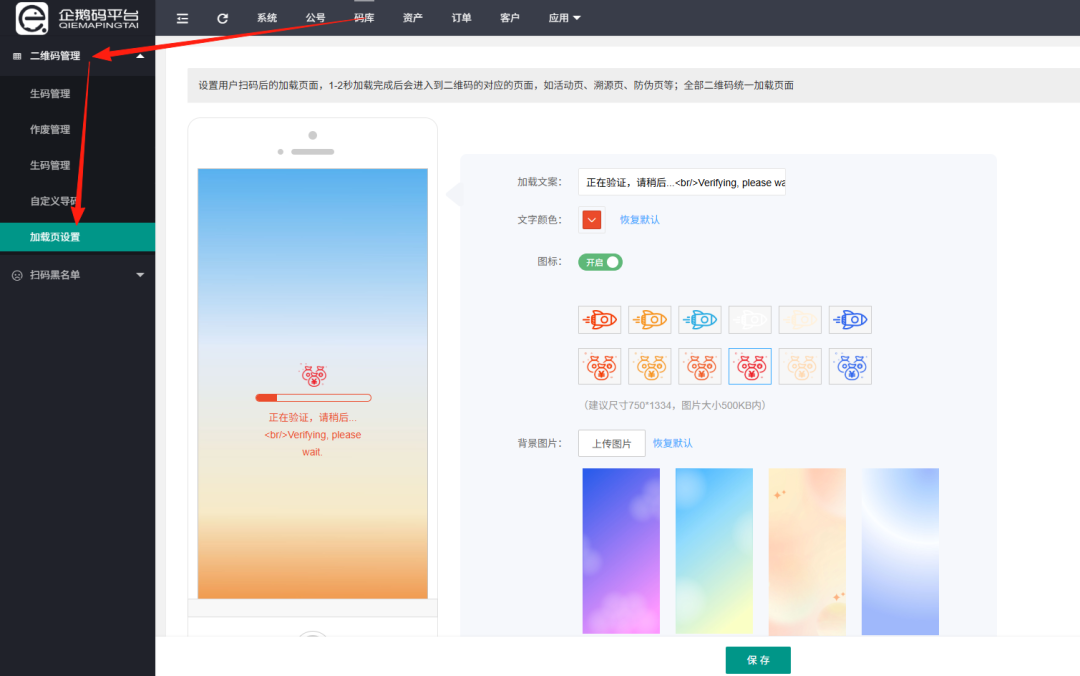Viewport: 1080px width, 676px height.
Task: Click the 加载文案 text input field
Action: [682, 181]
